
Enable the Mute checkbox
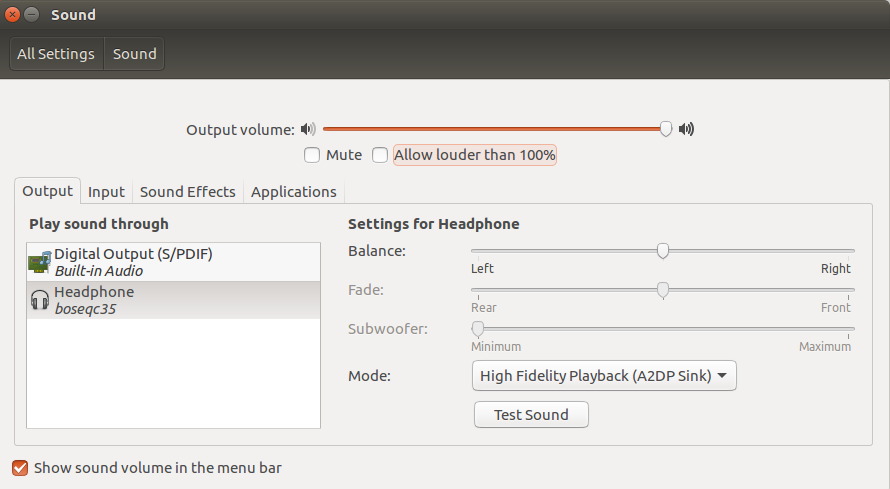point(312,155)
